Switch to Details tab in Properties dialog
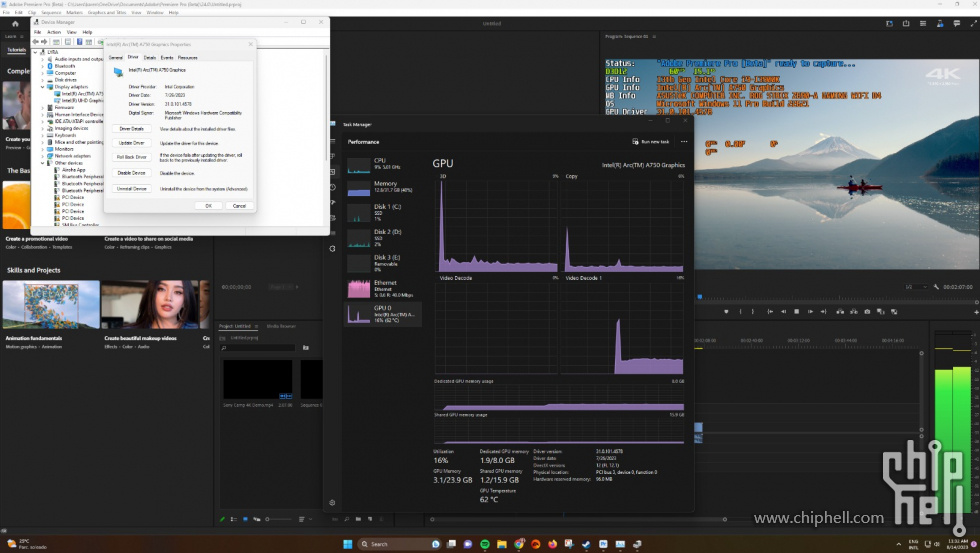 [x=149, y=57]
